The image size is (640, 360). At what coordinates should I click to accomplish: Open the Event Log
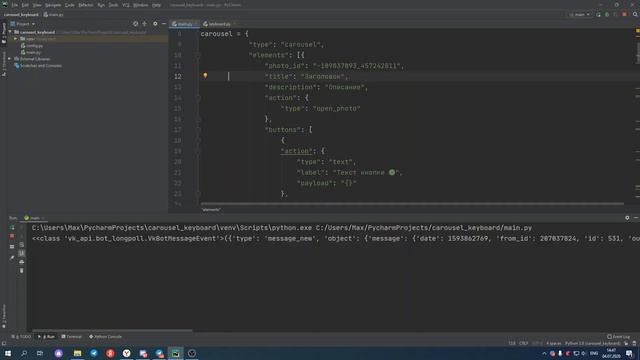(x=619, y=337)
